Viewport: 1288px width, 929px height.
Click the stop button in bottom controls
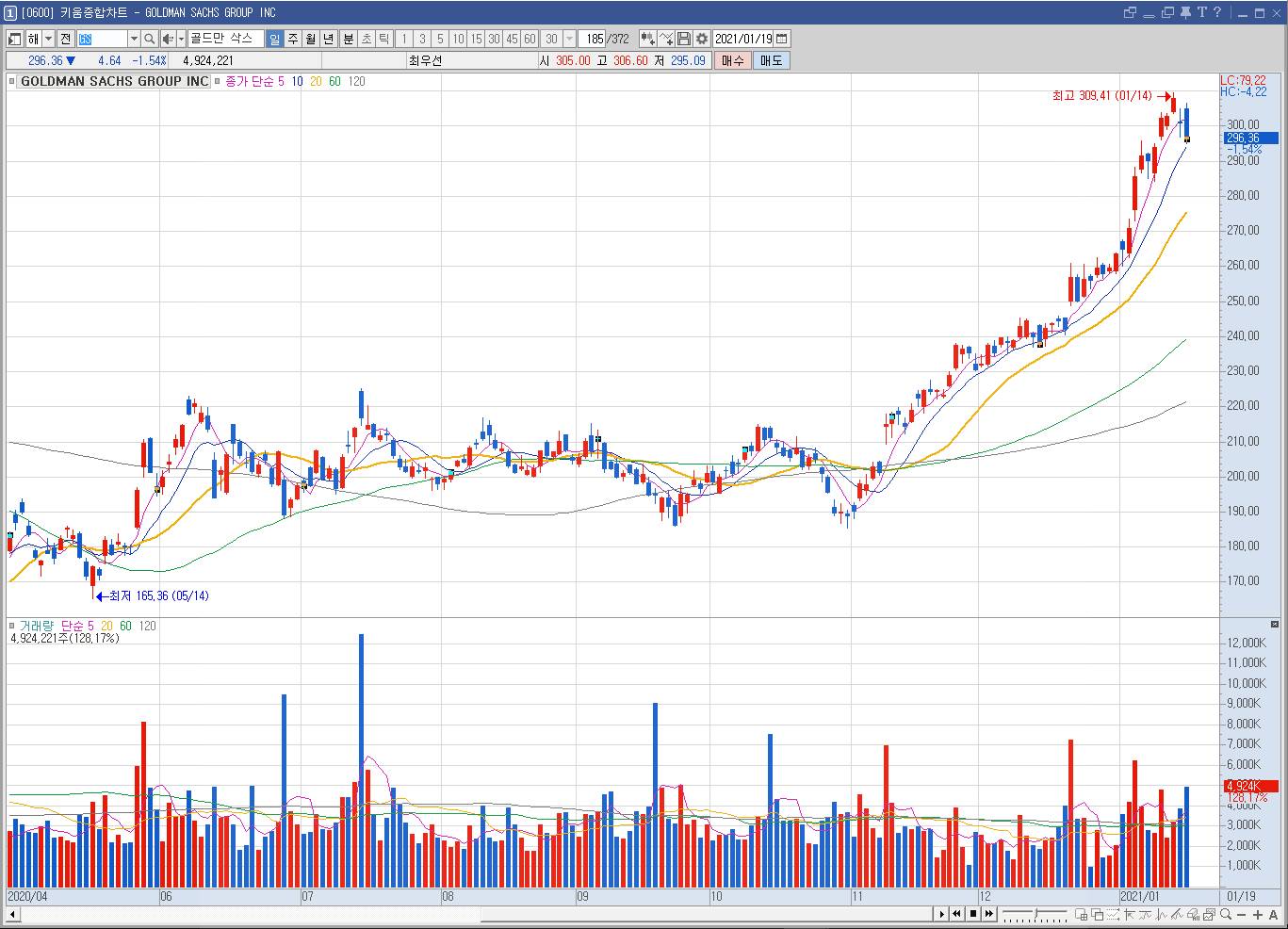tap(973, 914)
